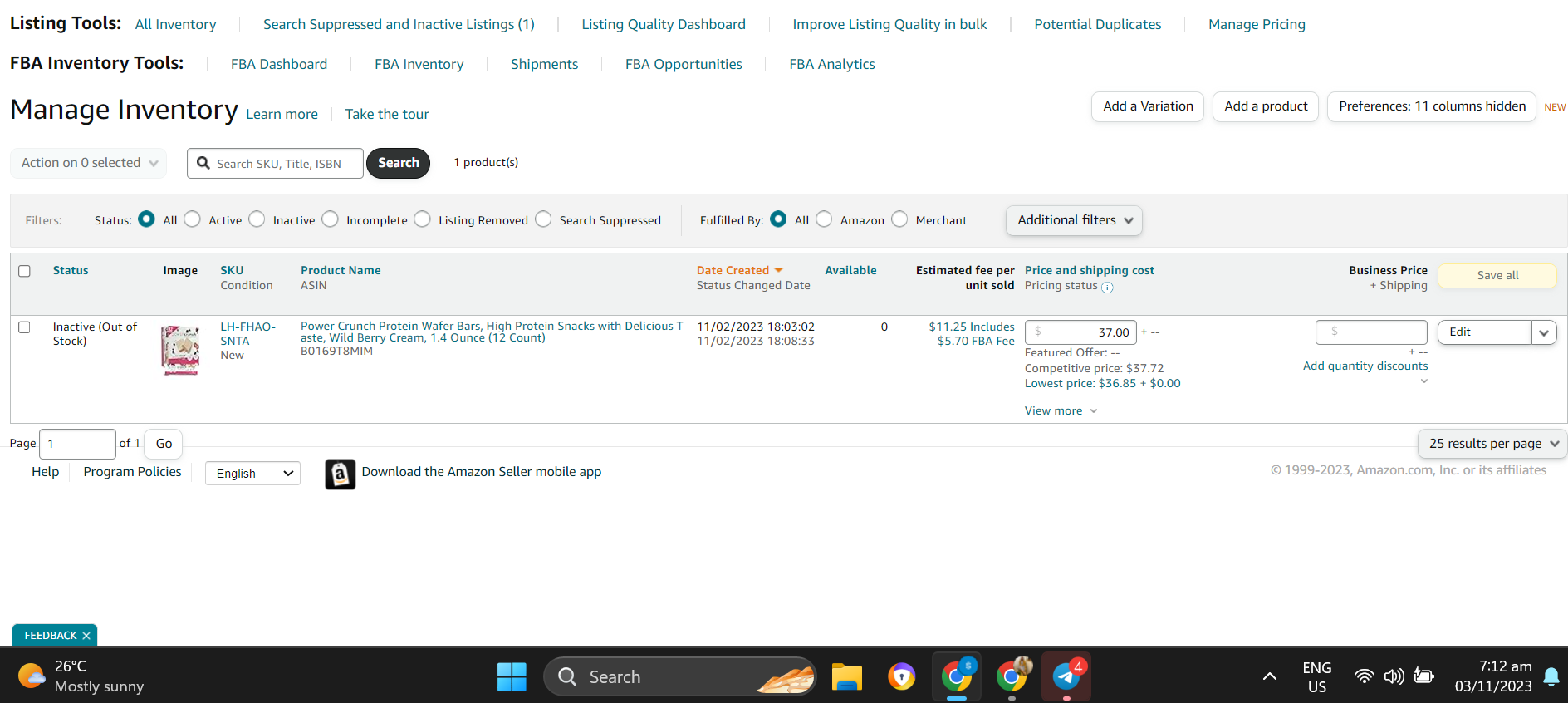Screen dimensions: 1568x703
Task: Click Add quantity discounts link
Action: point(1365,366)
